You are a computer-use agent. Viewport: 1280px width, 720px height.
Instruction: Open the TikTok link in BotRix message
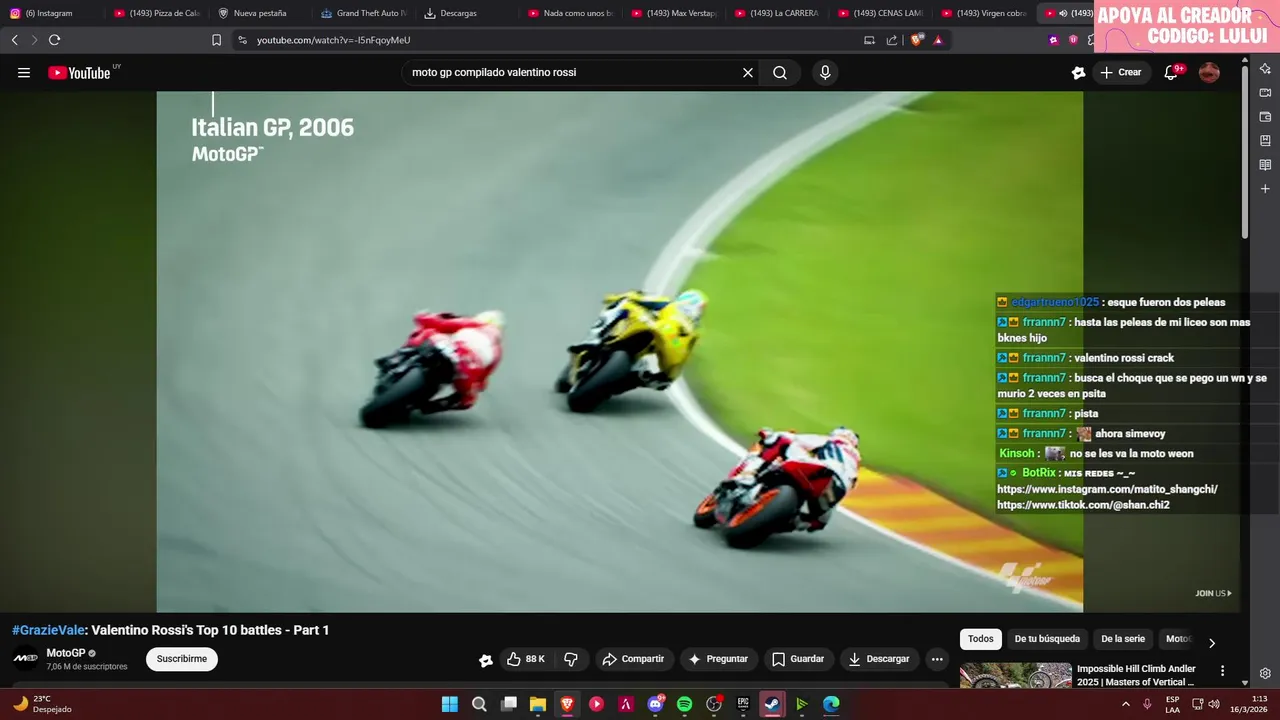pos(1083,505)
